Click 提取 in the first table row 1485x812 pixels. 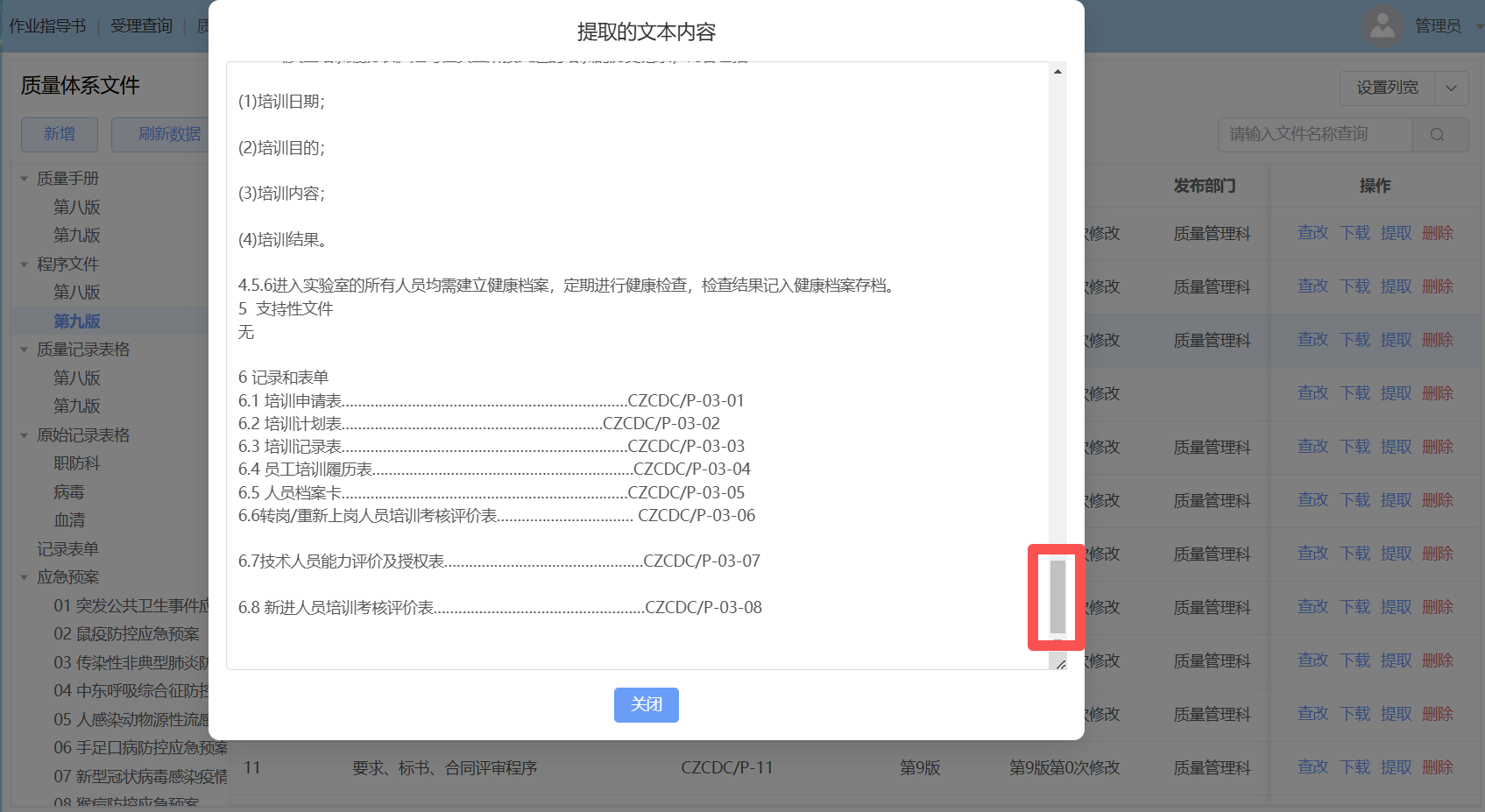(x=1396, y=233)
